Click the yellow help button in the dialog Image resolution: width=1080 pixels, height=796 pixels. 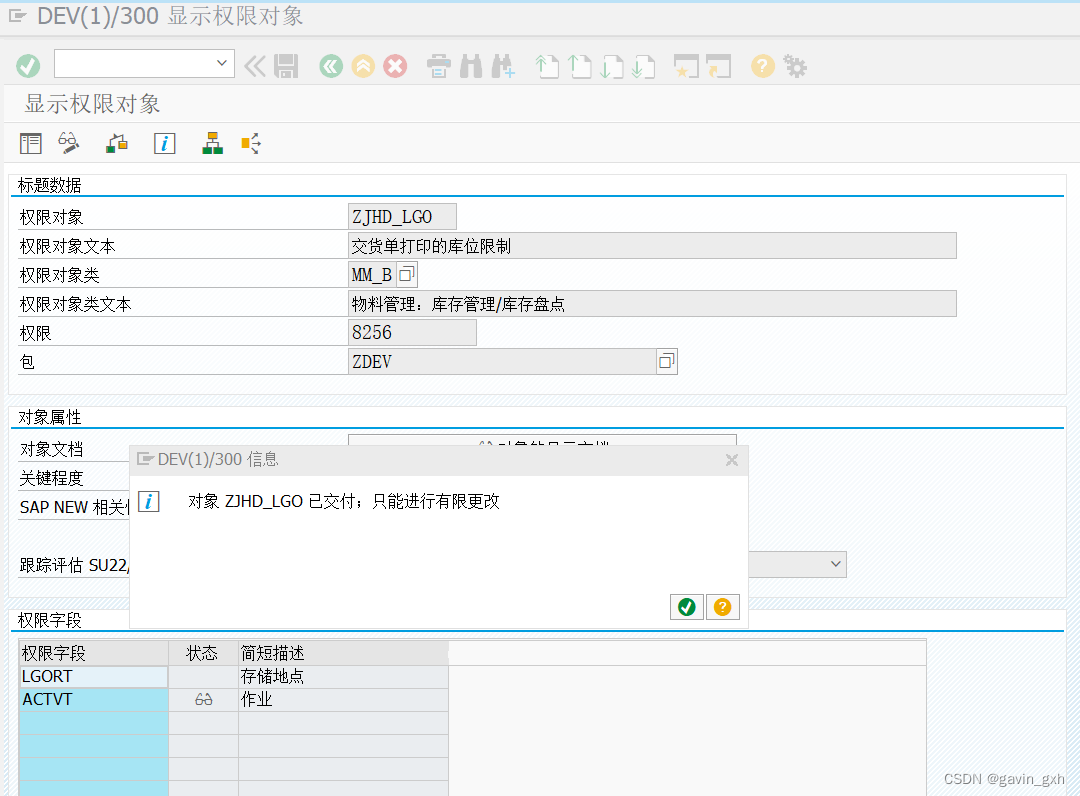pyautogui.click(x=722, y=606)
